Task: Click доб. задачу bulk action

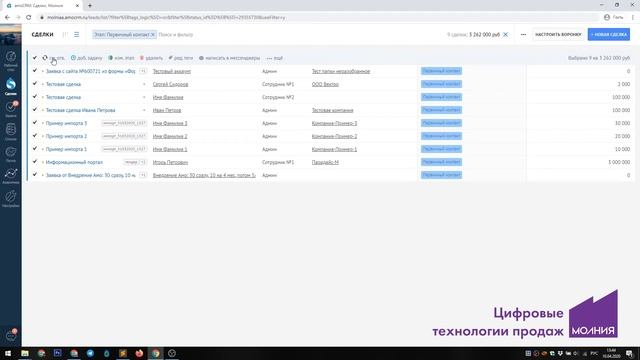Action: coord(87,58)
